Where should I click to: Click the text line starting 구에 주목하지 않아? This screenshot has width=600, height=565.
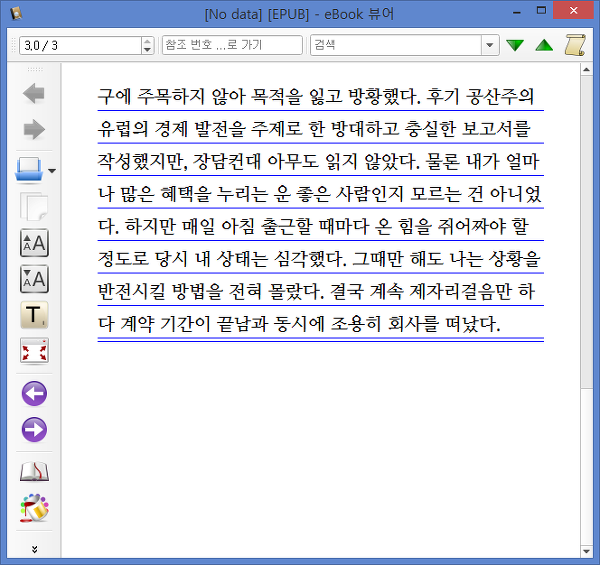[316, 96]
